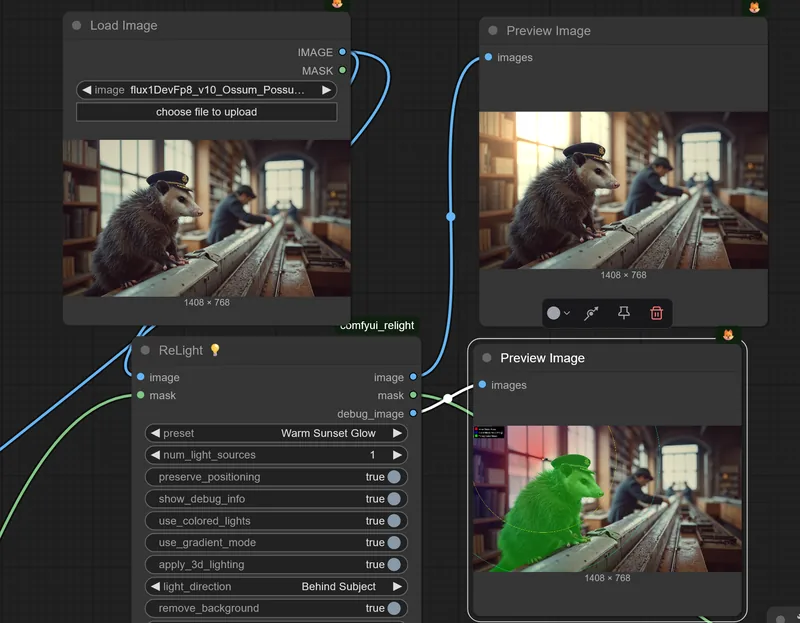This screenshot has height=623, width=800.
Task: Click the bypass node icon in toolbar
Action: tap(591, 313)
